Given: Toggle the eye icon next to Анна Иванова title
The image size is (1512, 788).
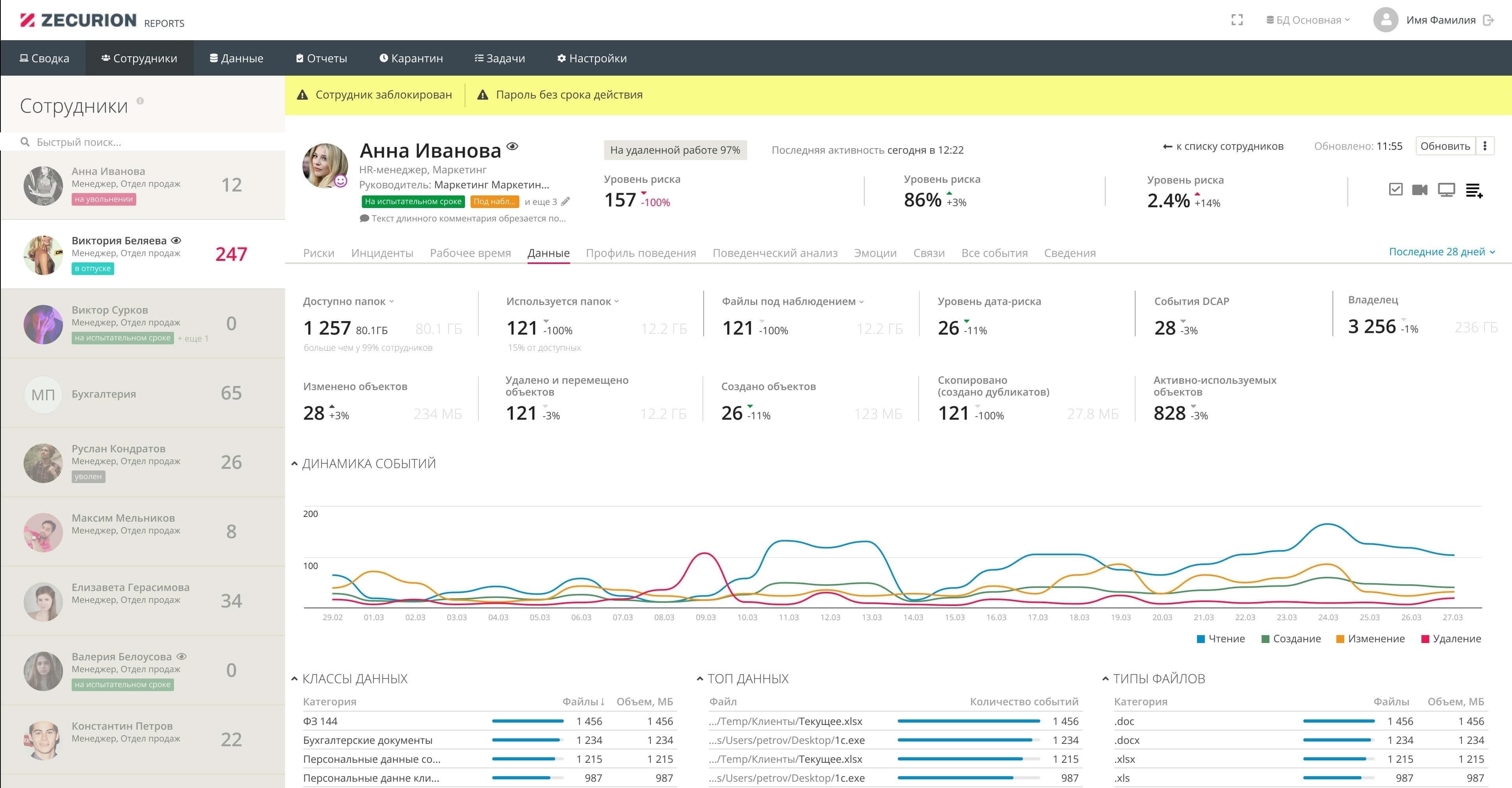Looking at the screenshot, I should [x=512, y=146].
